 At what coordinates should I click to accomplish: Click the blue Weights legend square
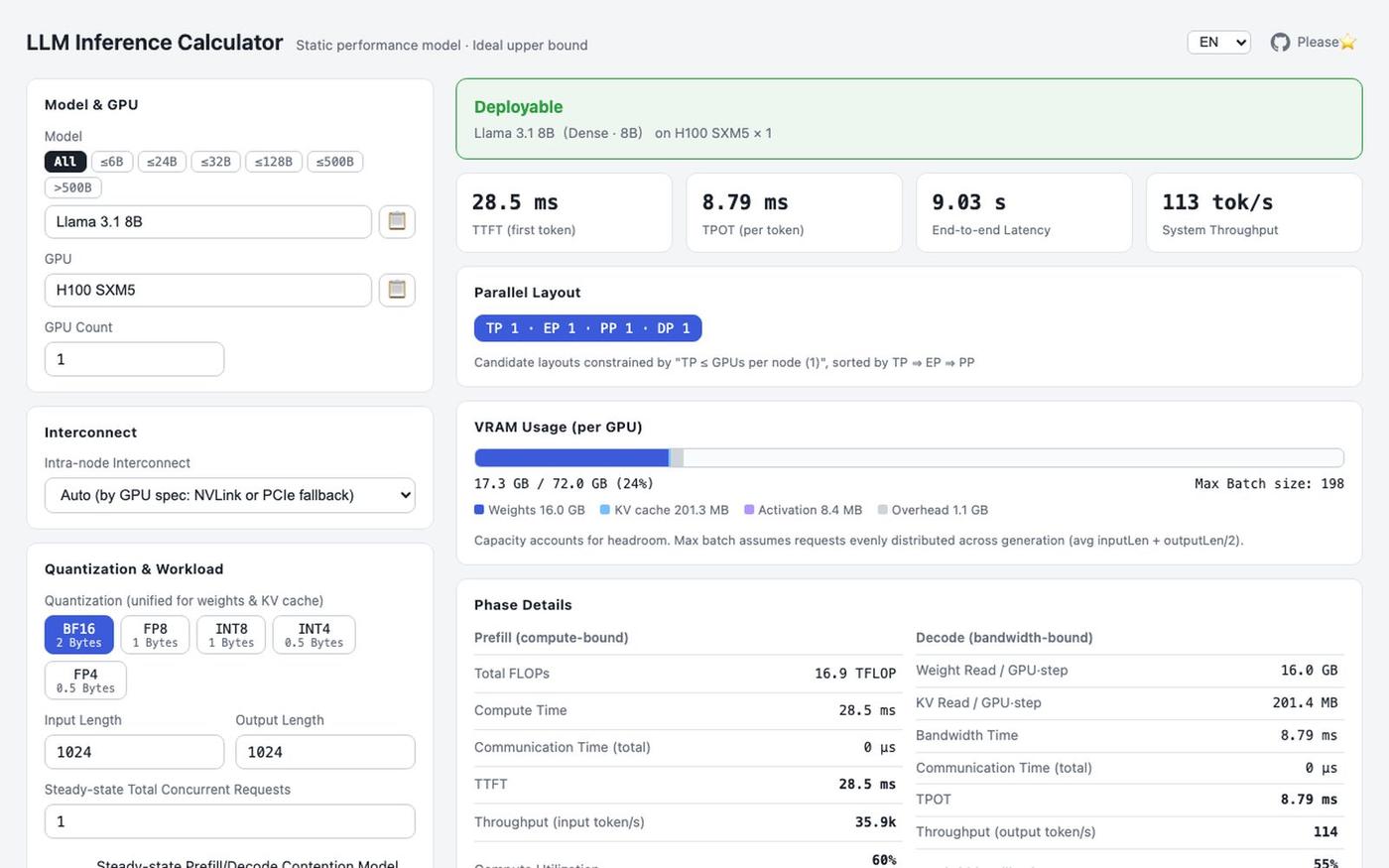[479, 510]
